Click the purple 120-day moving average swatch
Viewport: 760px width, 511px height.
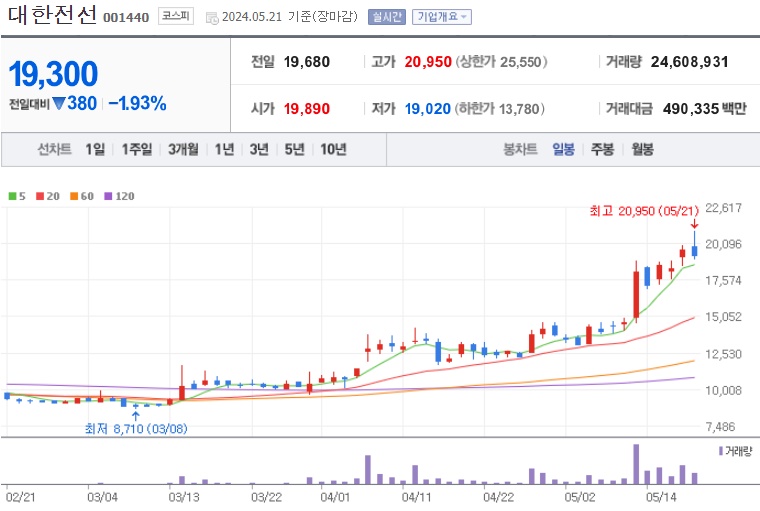[108, 196]
